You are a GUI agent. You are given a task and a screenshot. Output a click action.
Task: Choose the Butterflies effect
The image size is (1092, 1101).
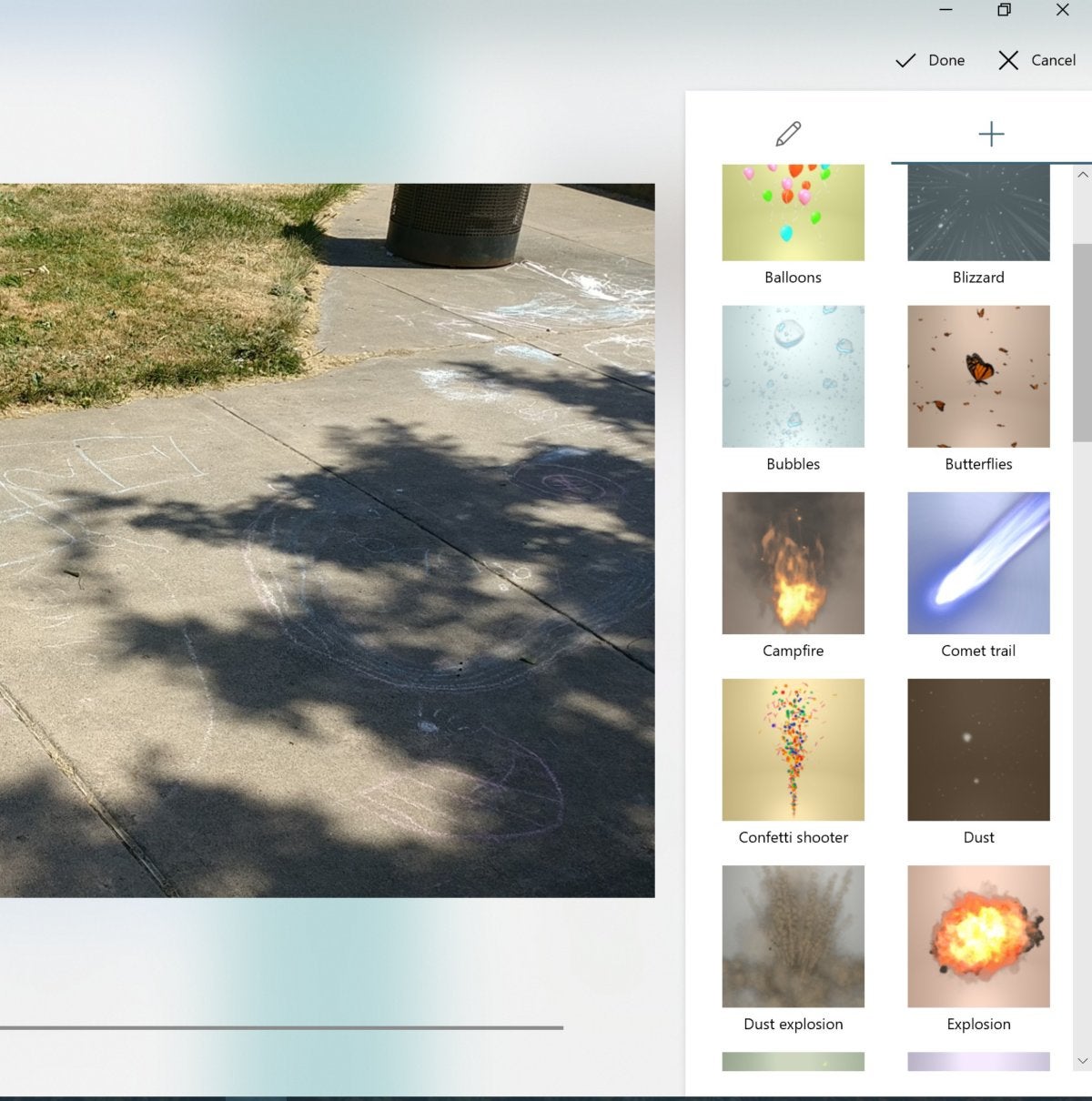click(978, 376)
